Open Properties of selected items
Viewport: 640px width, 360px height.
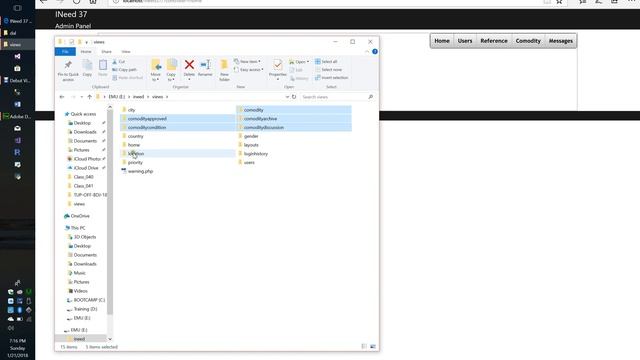(x=278, y=68)
